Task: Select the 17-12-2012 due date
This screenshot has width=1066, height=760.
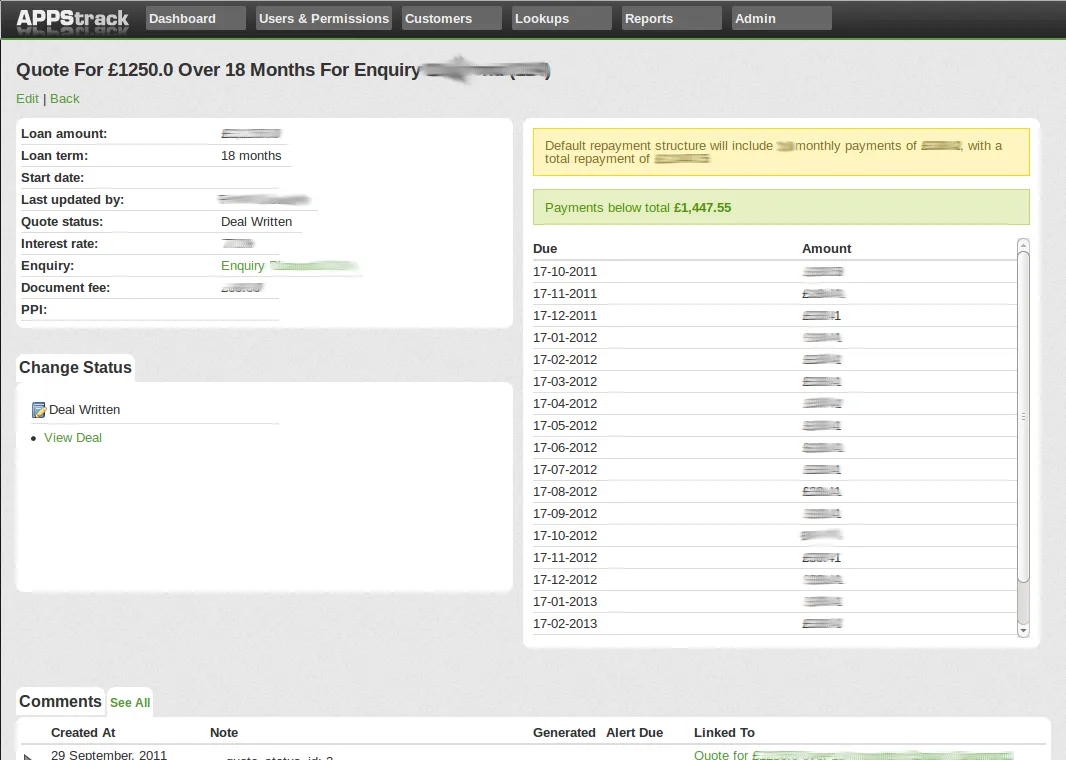Action: pyautogui.click(x=565, y=579)
